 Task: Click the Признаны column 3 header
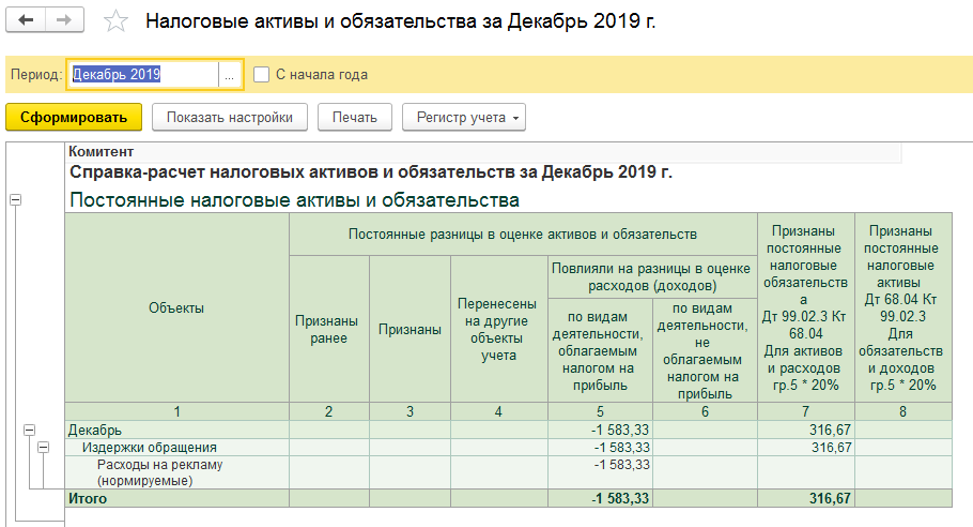pyautogui.click(x=410, y=330)
